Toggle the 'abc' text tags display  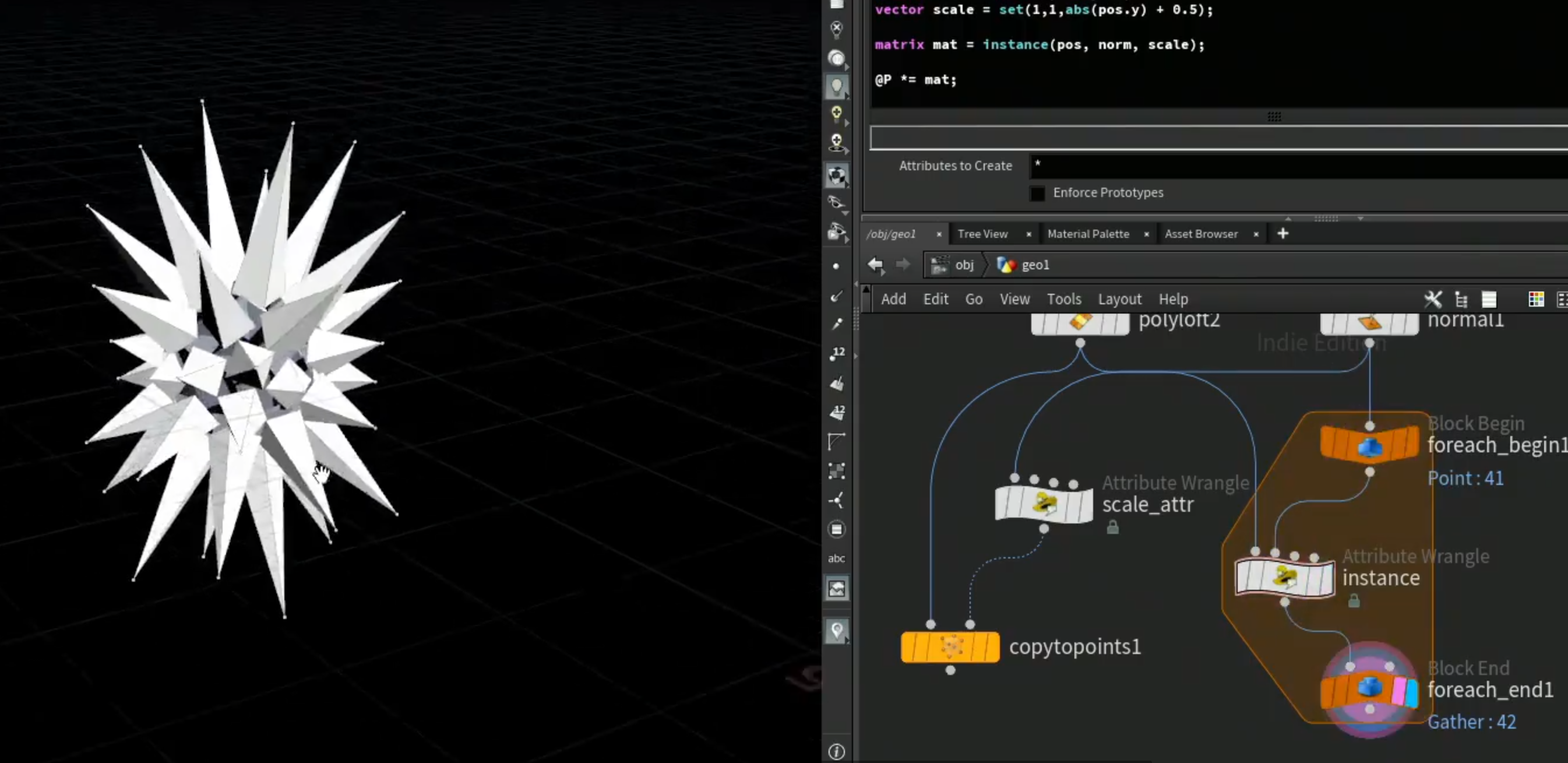[x=836, y=558]
